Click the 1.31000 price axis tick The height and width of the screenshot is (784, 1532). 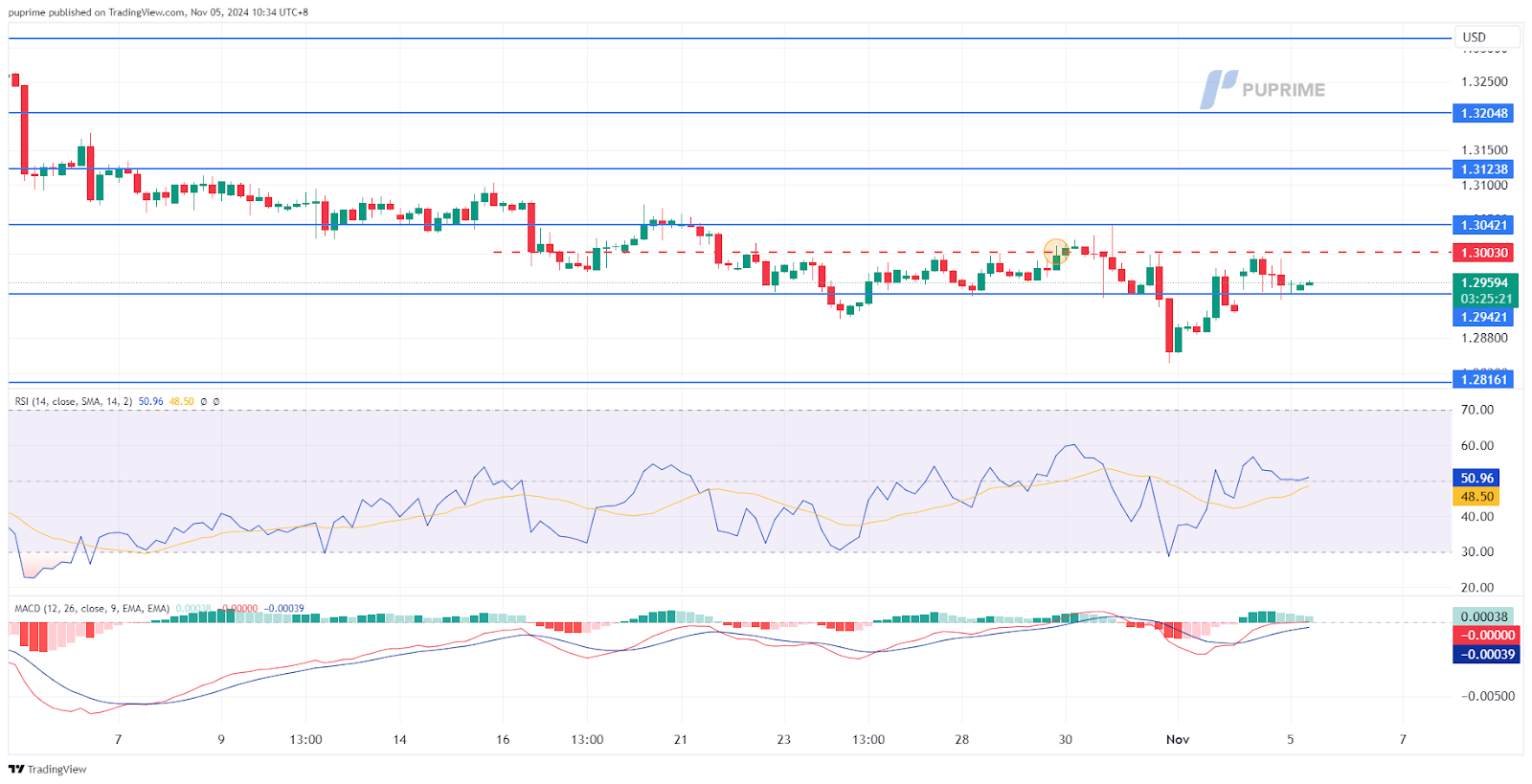[1484, 186]
